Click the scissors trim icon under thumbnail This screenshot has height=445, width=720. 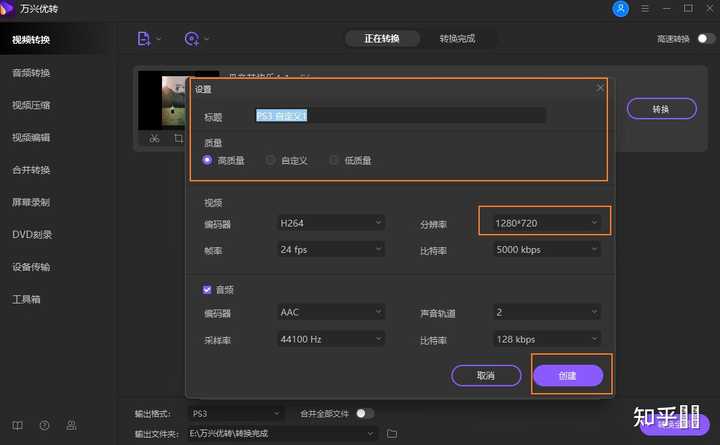tap(154, 138)
